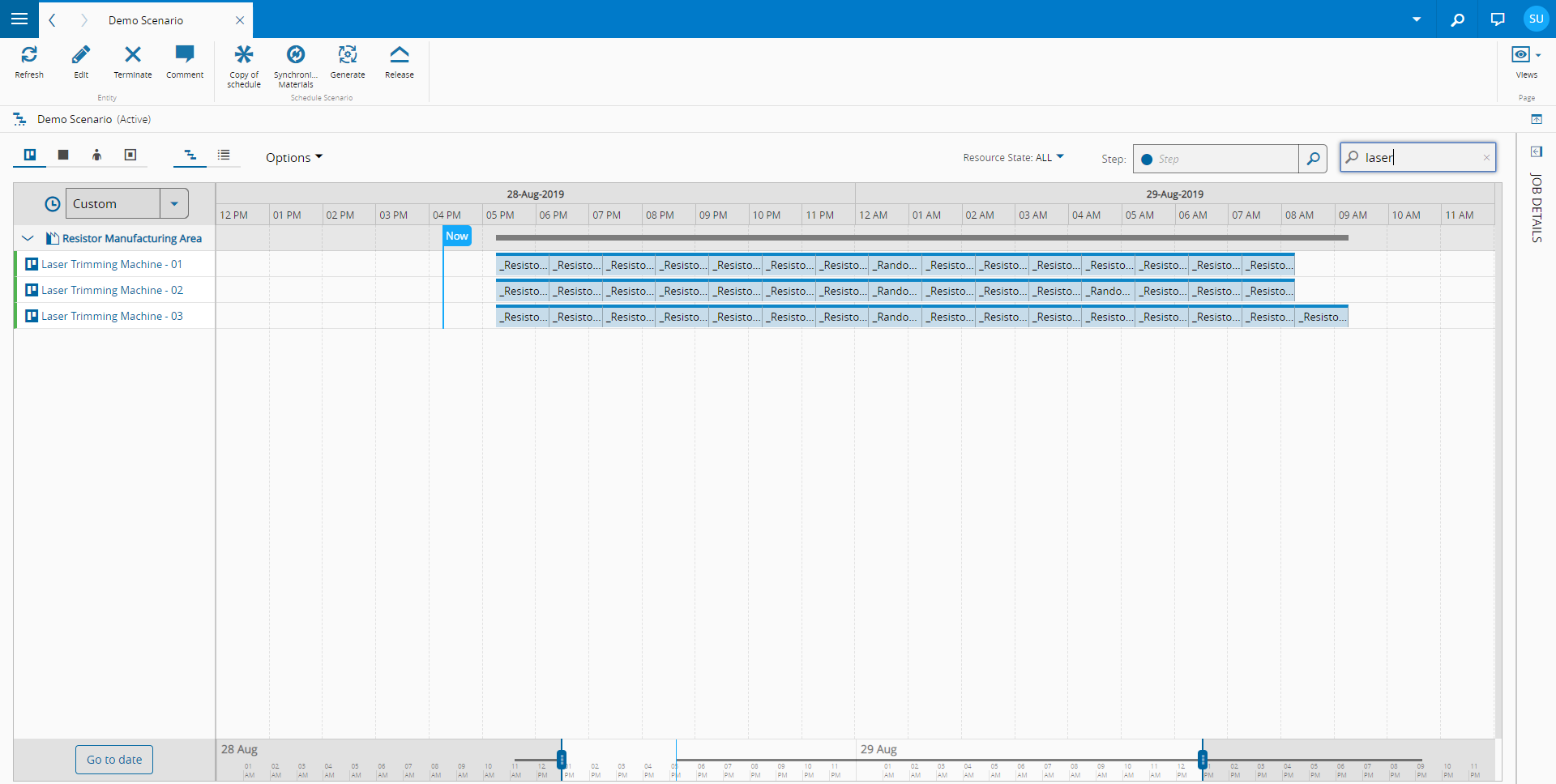Open the Custom time range dropdown arrow
This screenshot has width=1556, height=784.
[174, 204]
